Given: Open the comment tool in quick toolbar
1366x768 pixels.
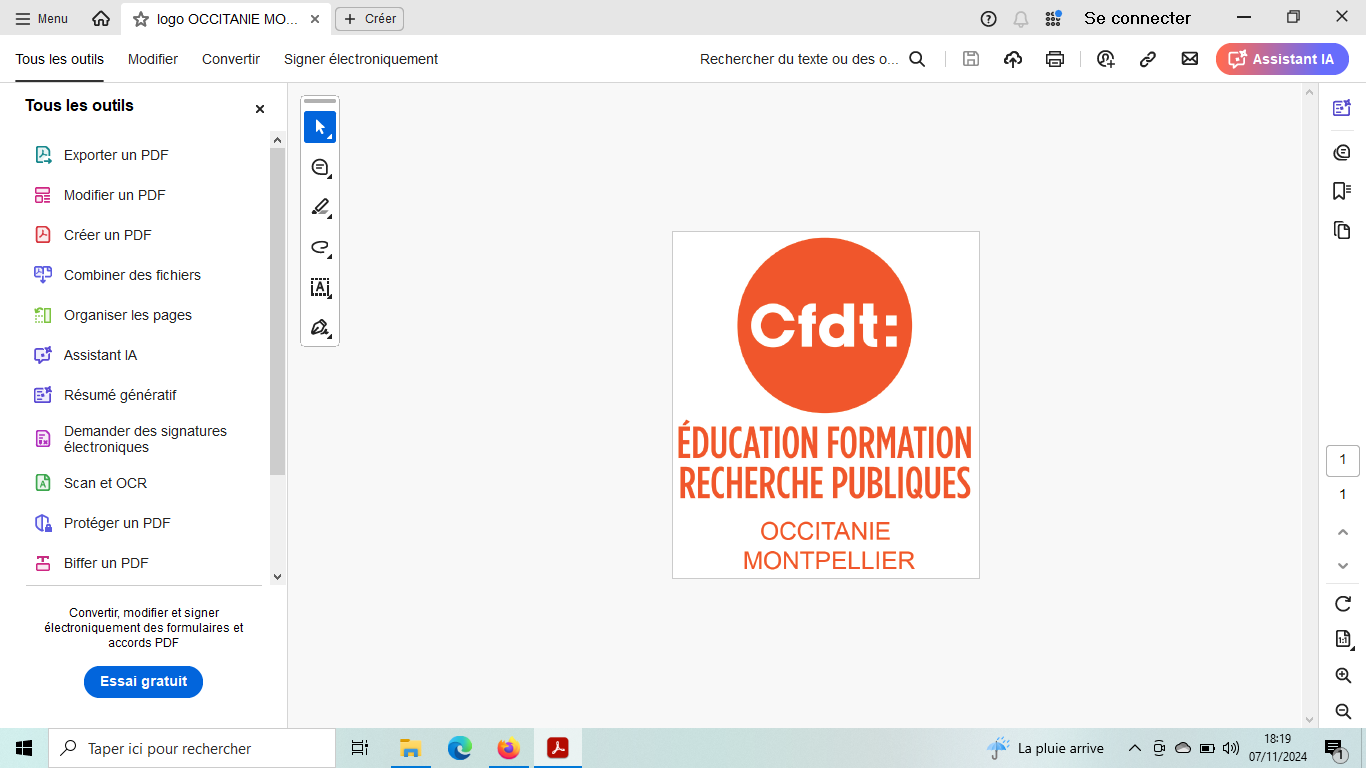Looking at the screenshot, I should tap(320, 168).
